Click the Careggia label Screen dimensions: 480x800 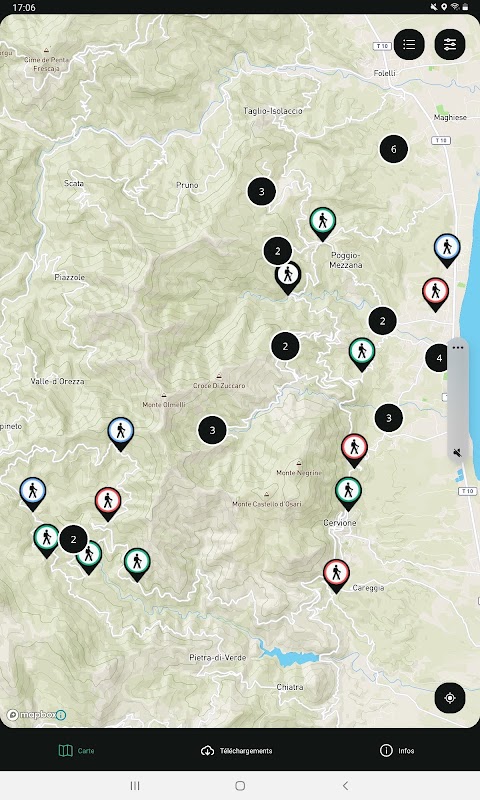[x=368, y=588]
